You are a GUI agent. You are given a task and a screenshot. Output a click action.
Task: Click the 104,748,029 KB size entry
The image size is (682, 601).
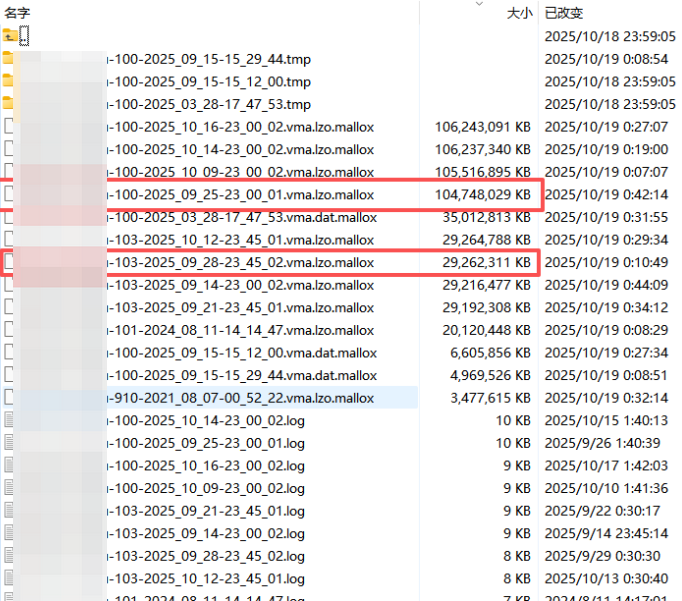tap(482, 195)
